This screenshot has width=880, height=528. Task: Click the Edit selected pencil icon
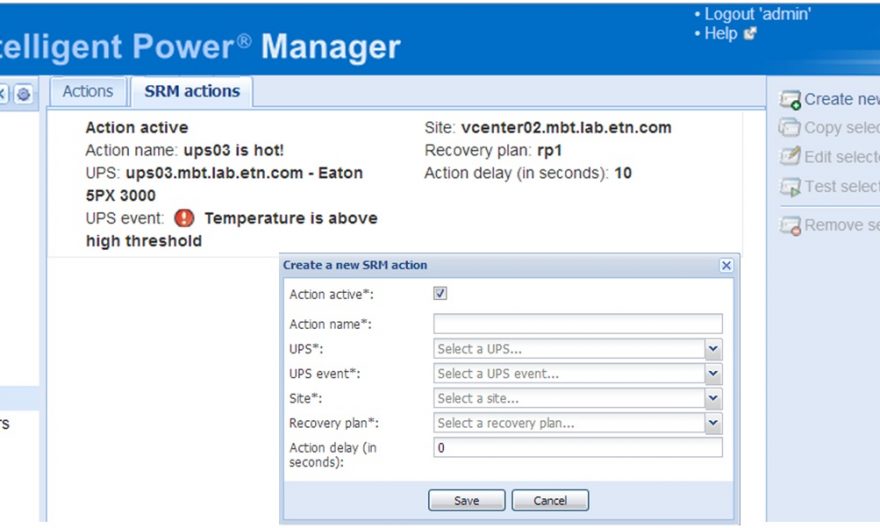pyautogui.click(x=790, y=157)
